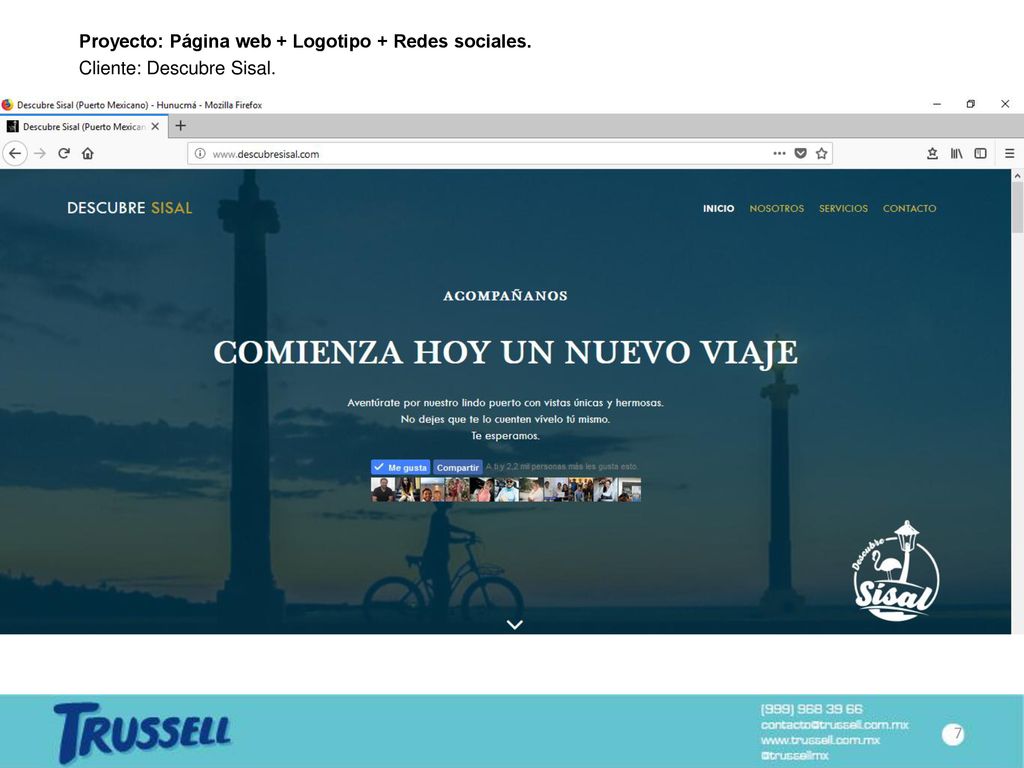Viewport: 1024px width, 768px height.
Task: Click the page number 7 badge
Action: [954, 734]
